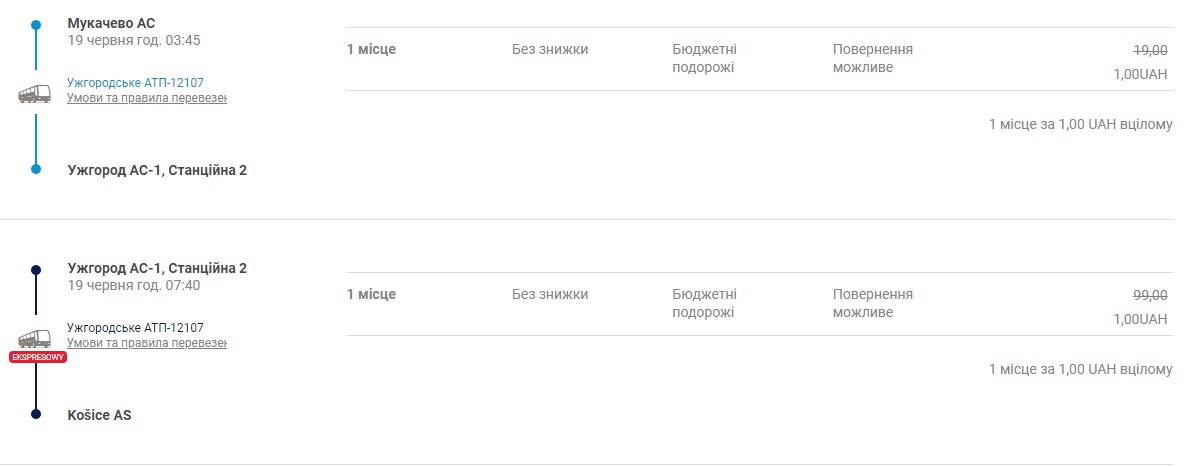This screenshot has width=1203, height=467.
Task: Click the second trip's 1 місце seat label
Action: tap(371, 294)
